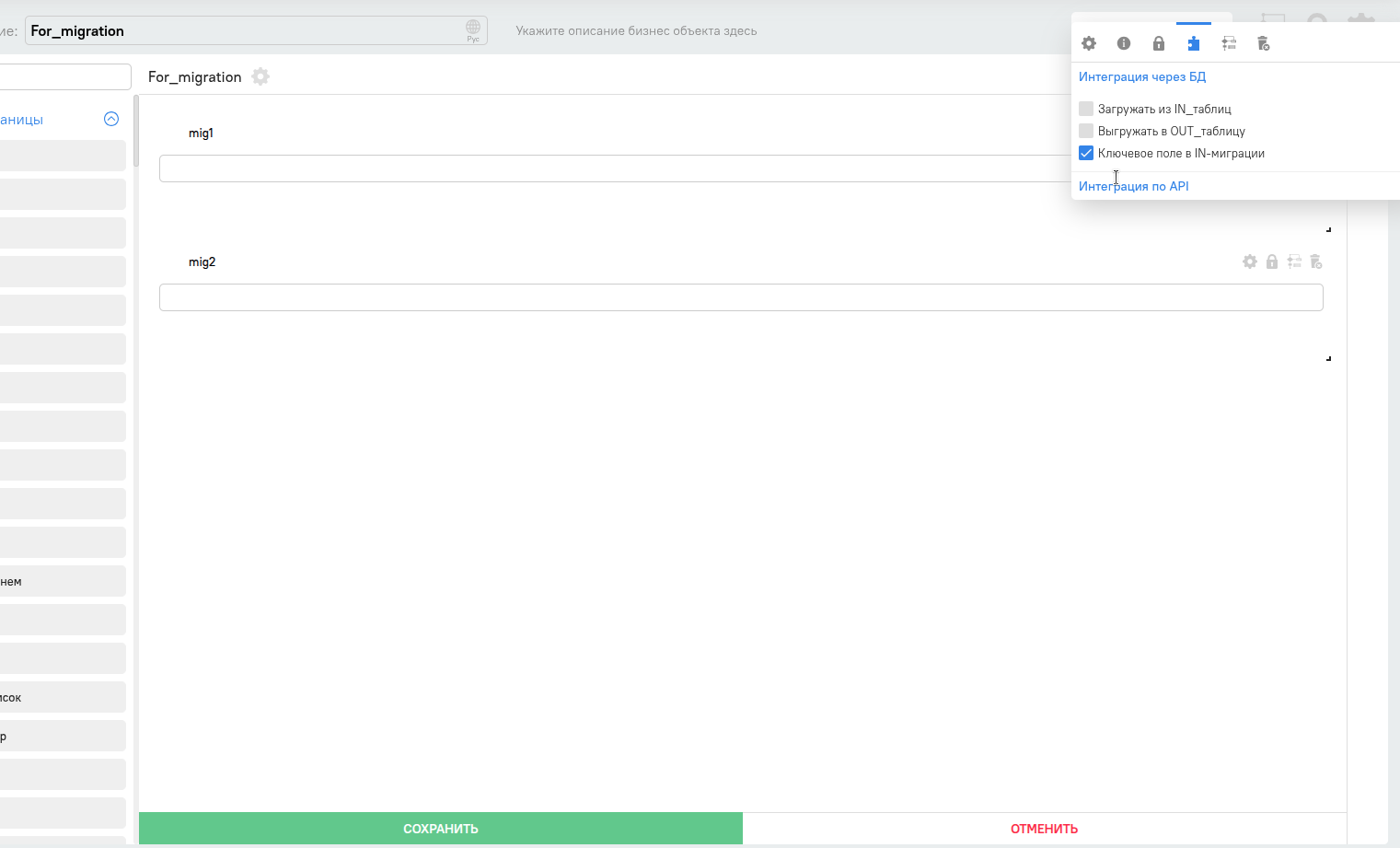Click the trash delete icon in popup
This screenshot has width=1400, height=848.
[x=1264, y=43]
